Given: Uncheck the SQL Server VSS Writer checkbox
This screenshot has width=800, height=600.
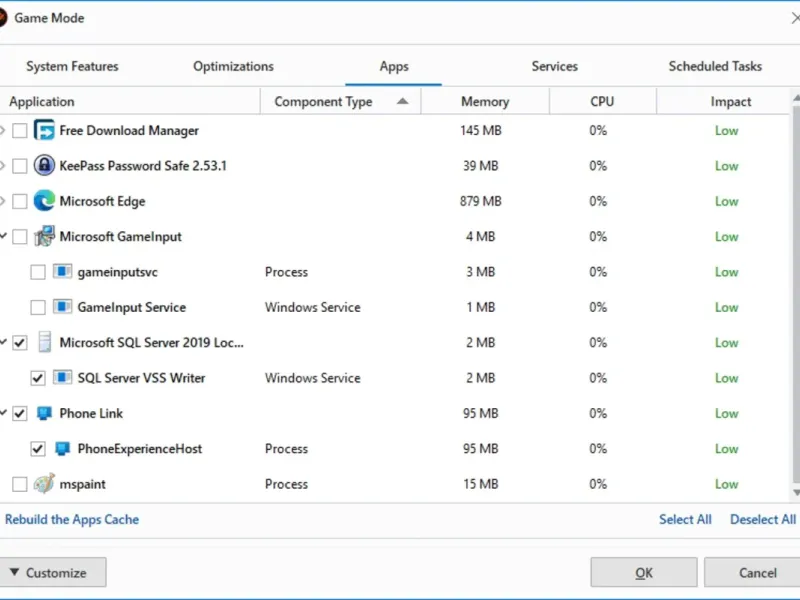Looking at the screenshot, I should [38, 379].
